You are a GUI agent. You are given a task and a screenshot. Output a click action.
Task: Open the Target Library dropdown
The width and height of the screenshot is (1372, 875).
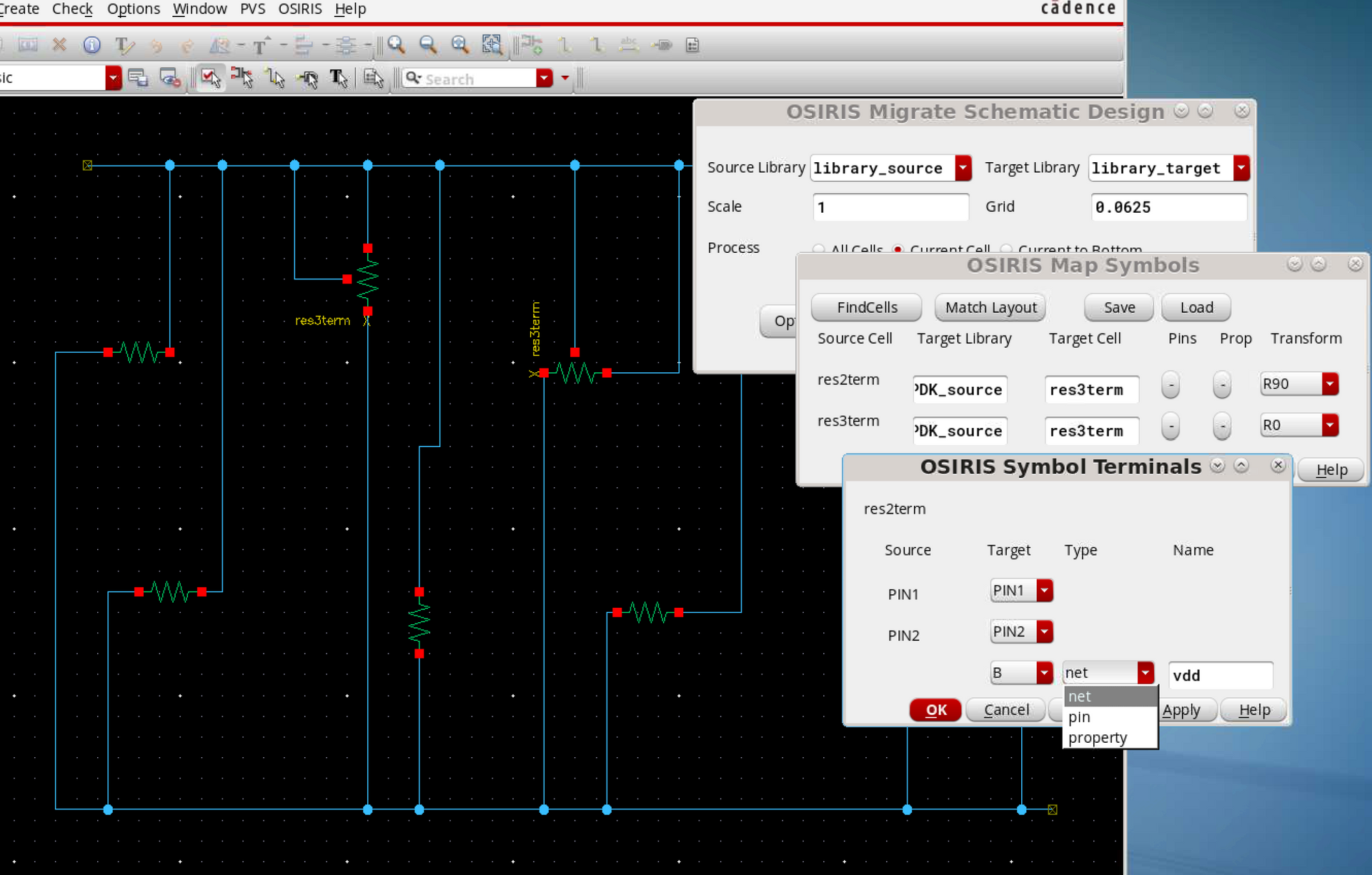coord(1241,168)
